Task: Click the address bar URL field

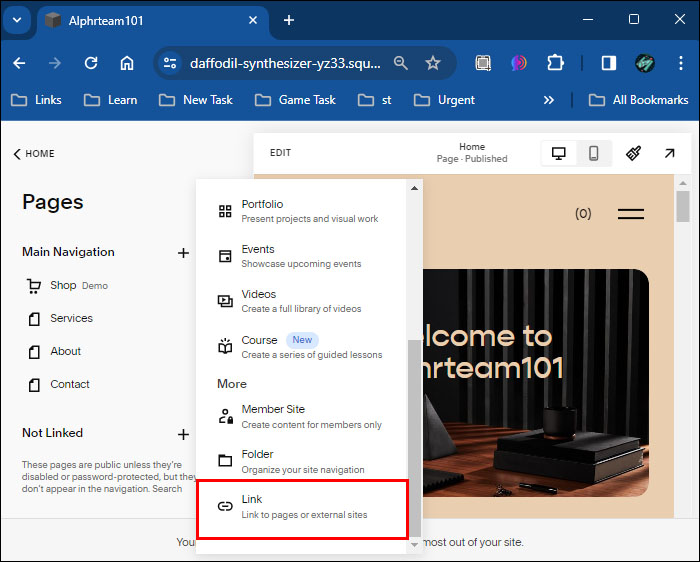Action: (285, 63)
